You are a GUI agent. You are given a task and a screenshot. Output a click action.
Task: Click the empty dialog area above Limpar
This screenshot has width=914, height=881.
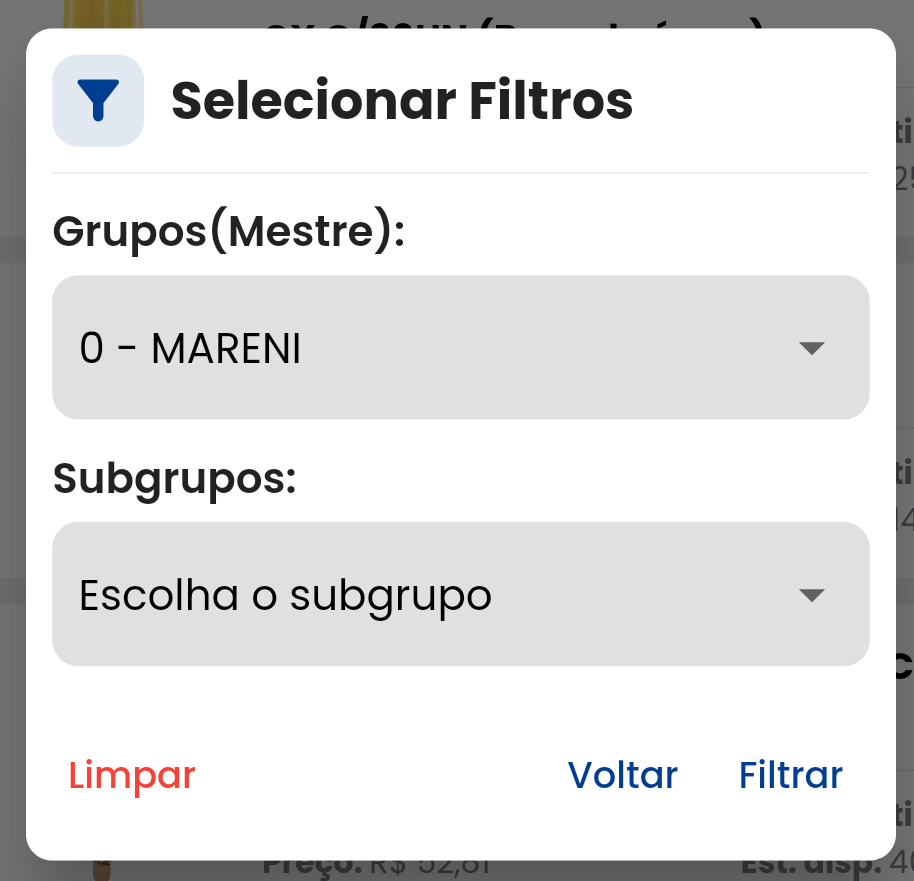[300, 705]
